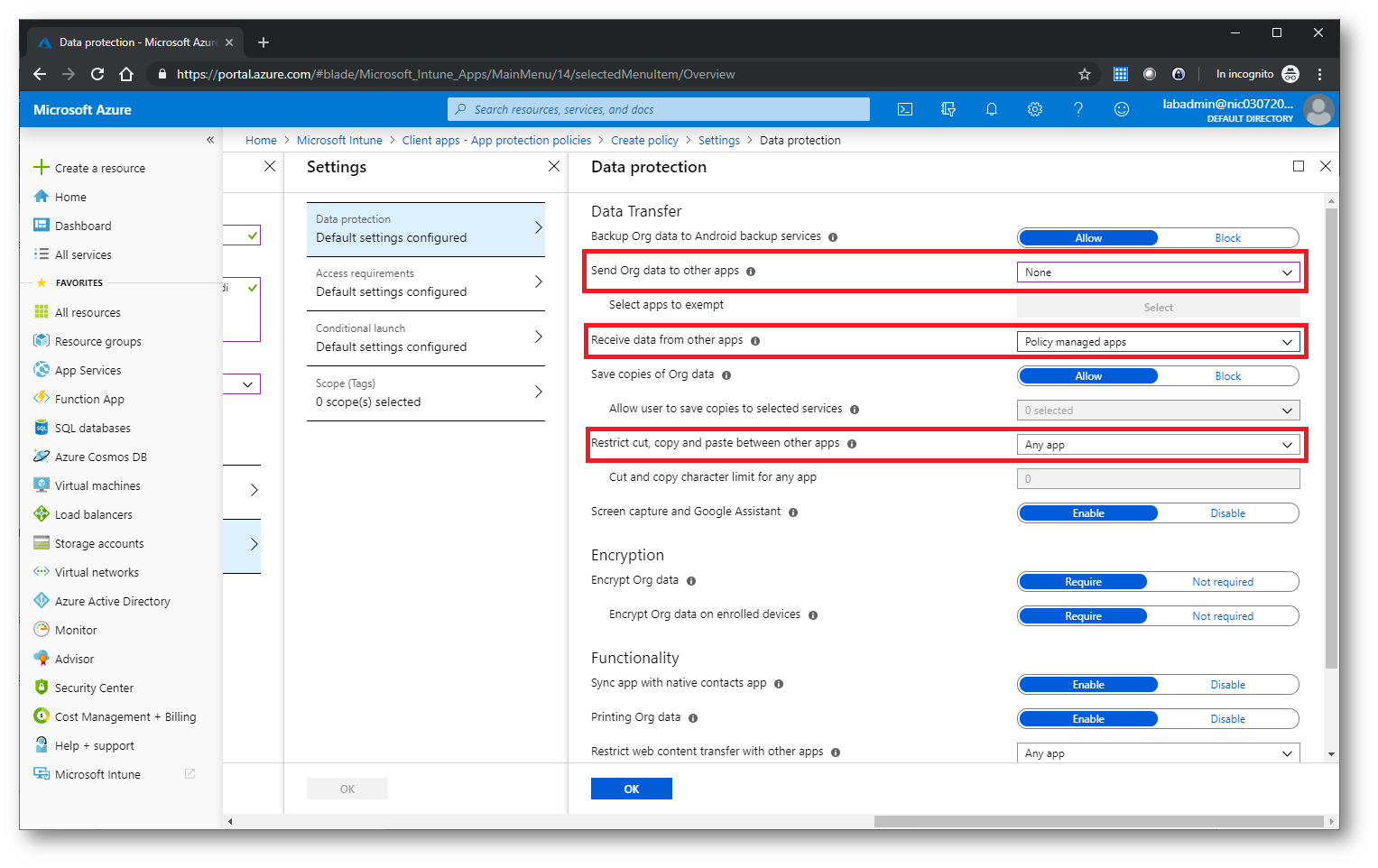The image size is (1378, 868).
Task: Click Create a resource
Action: (99, 168)
